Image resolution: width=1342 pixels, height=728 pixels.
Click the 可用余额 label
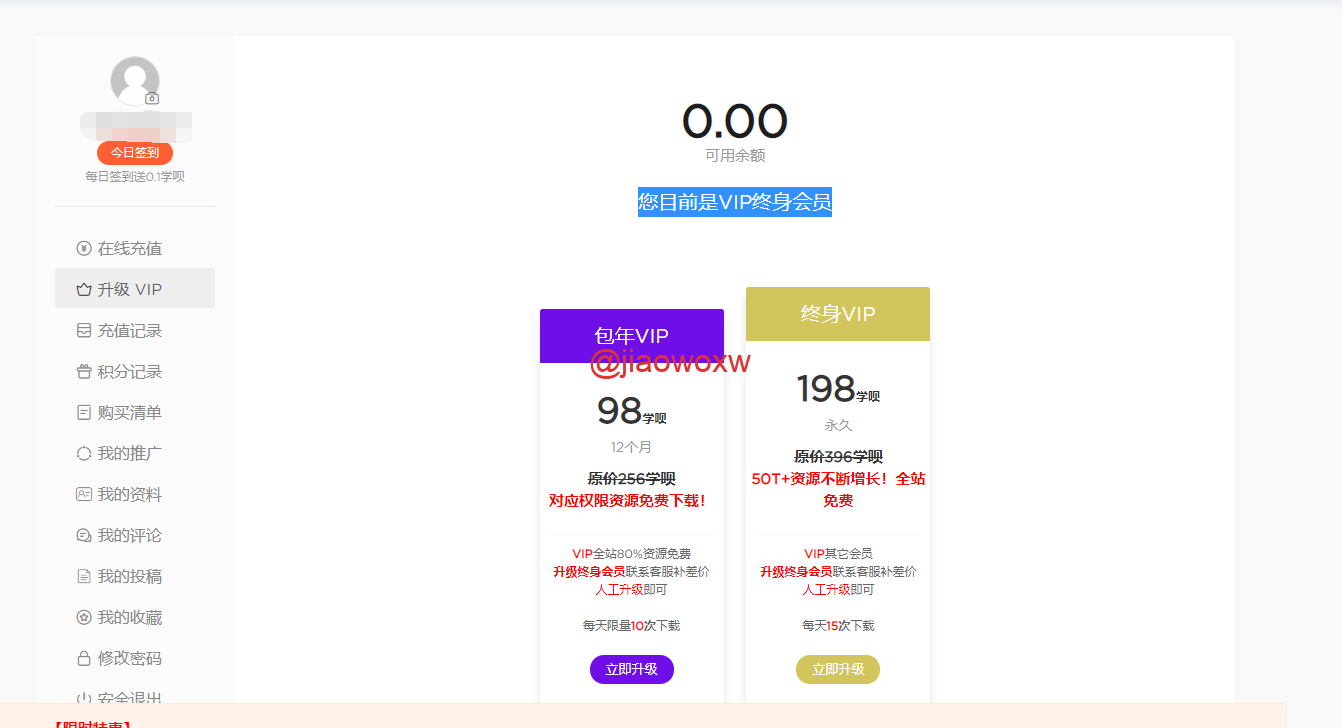tap(735, 156)
